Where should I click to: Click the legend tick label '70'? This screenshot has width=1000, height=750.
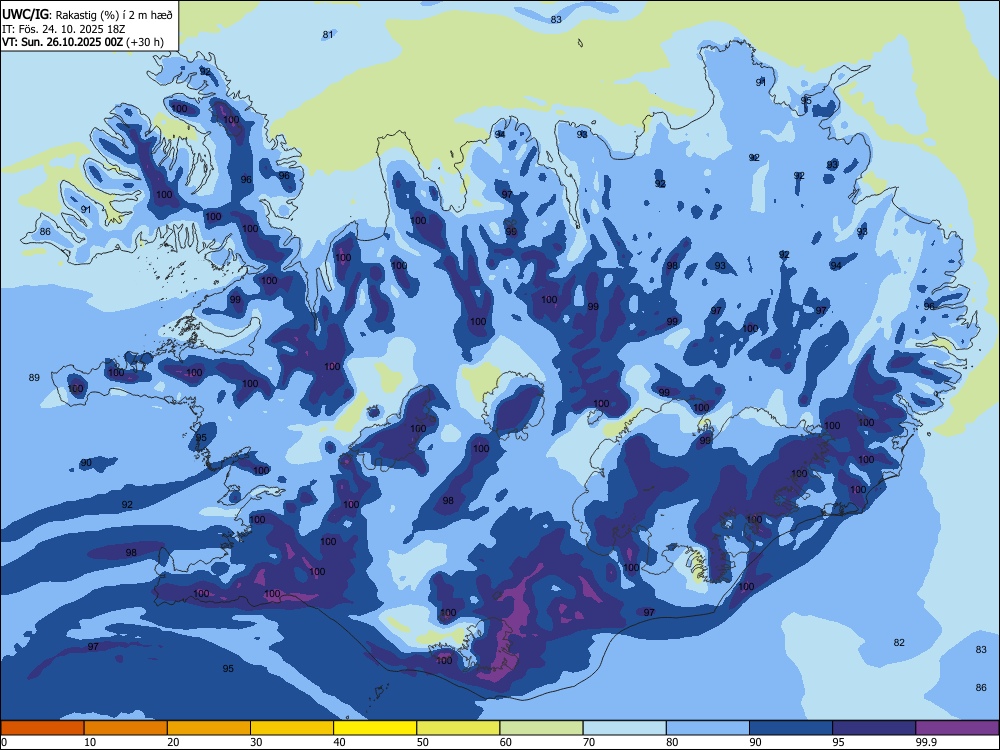tap(589, 742)
